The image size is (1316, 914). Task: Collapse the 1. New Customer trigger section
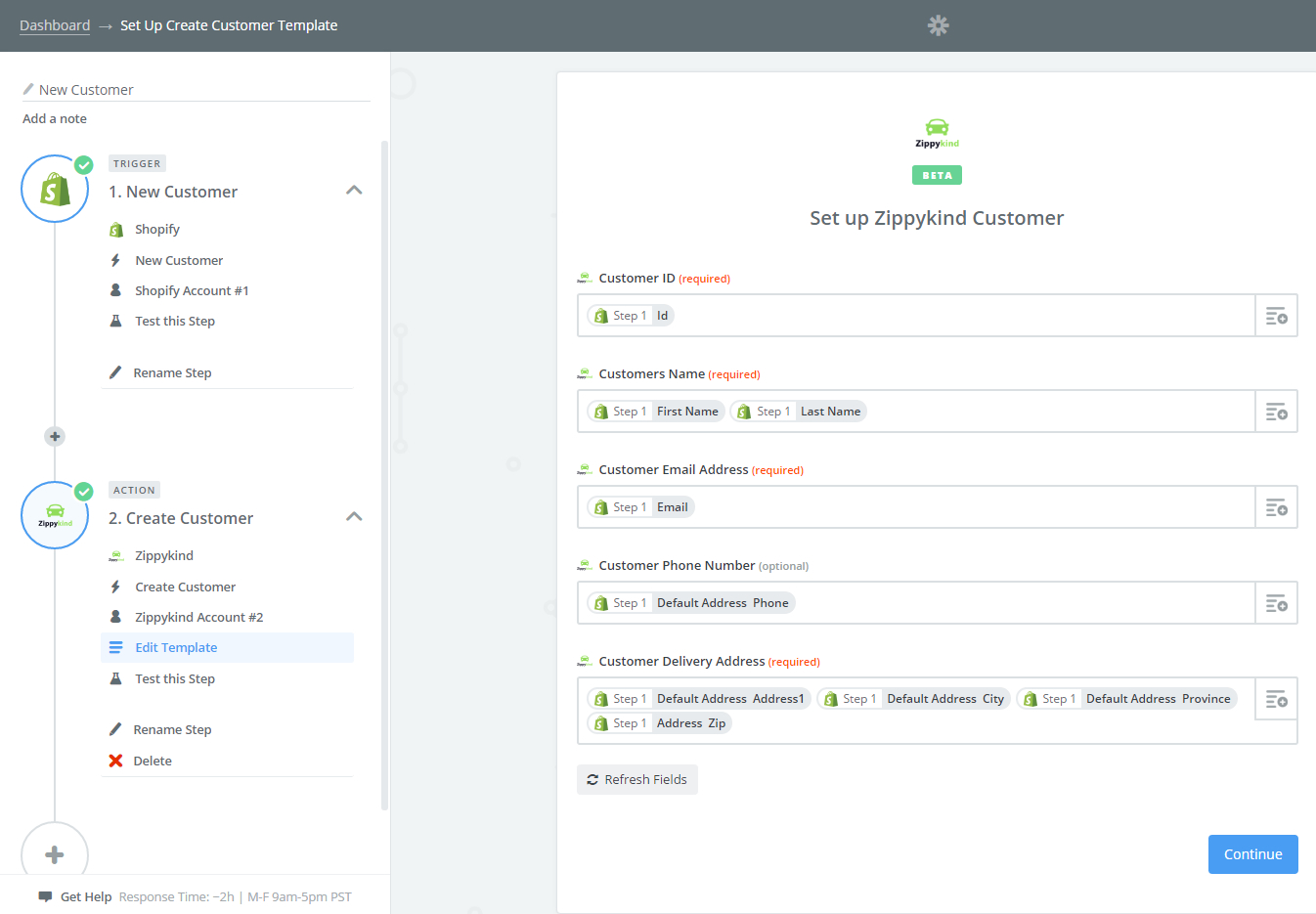click(354, 191)
